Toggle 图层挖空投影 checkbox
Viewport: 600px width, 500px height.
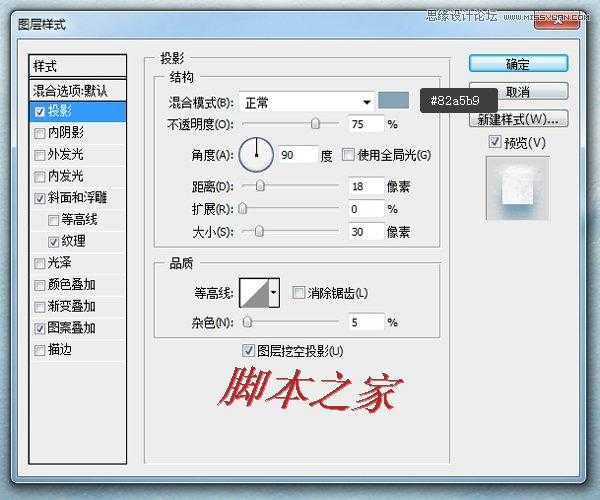pos(248,350)
